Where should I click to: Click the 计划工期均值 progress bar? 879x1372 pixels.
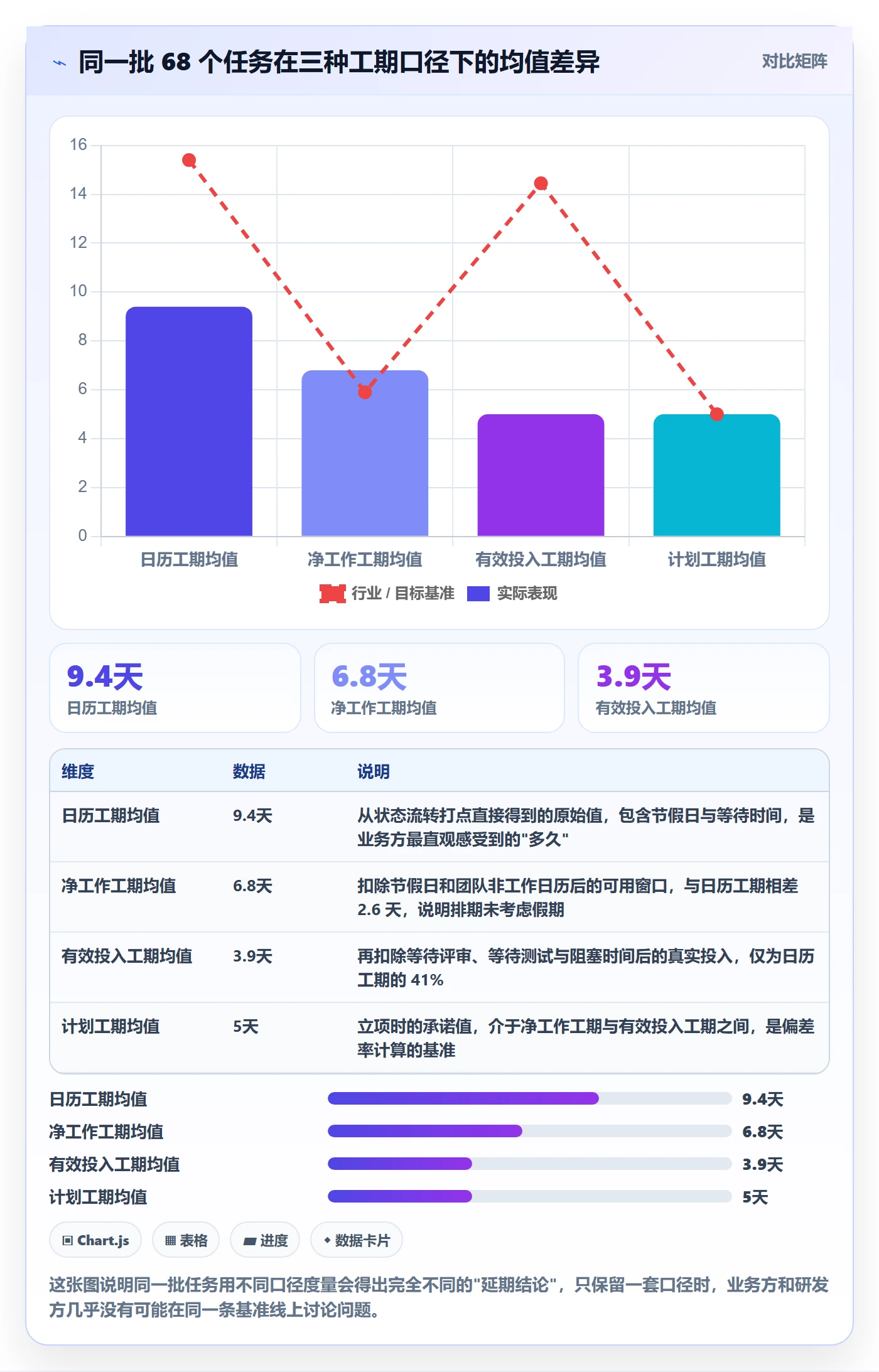529,1196
